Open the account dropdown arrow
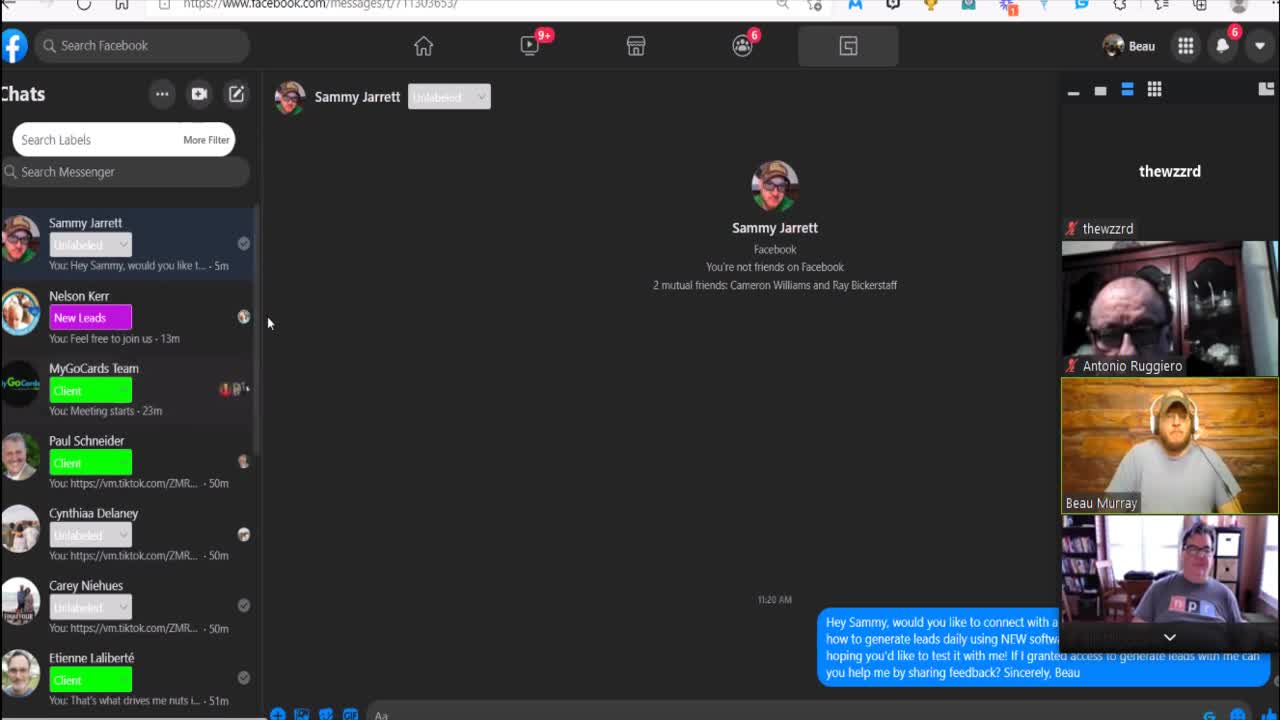Image resolution: width=1280 pixels, height=720 pixels. (x=1259, y=46)
